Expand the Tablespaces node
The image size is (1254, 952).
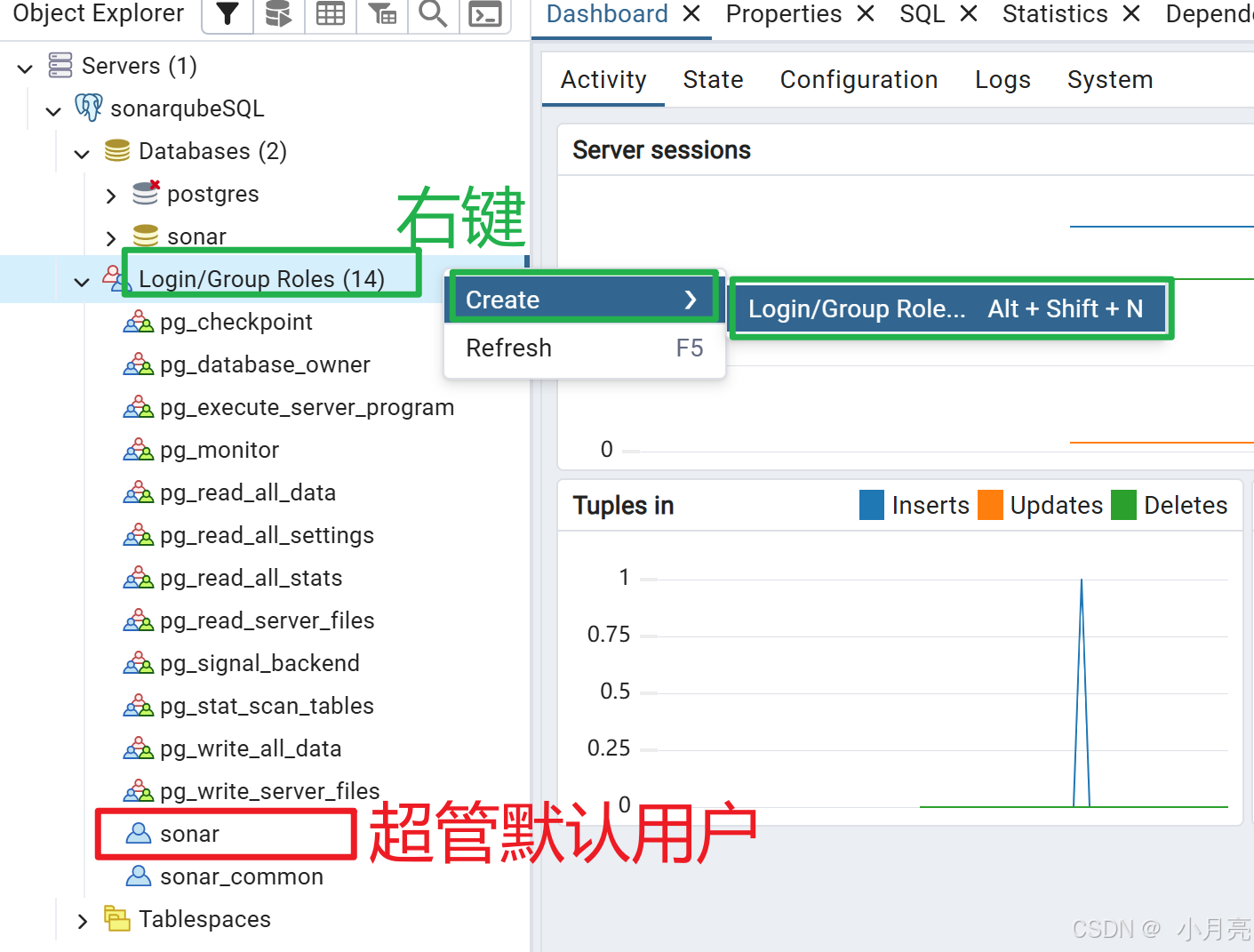click(82, 921)
